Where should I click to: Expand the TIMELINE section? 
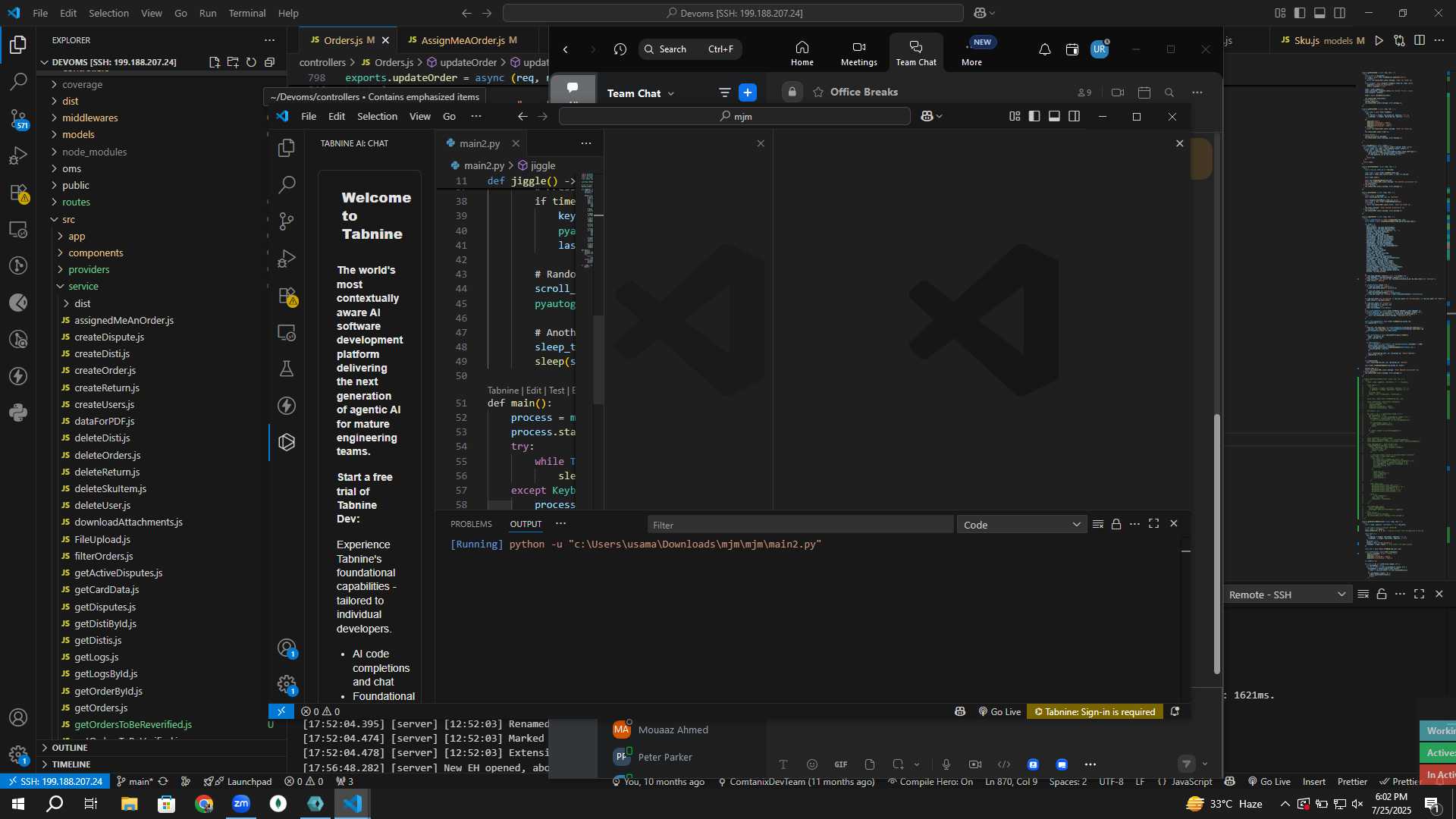[x=71, y=764]
